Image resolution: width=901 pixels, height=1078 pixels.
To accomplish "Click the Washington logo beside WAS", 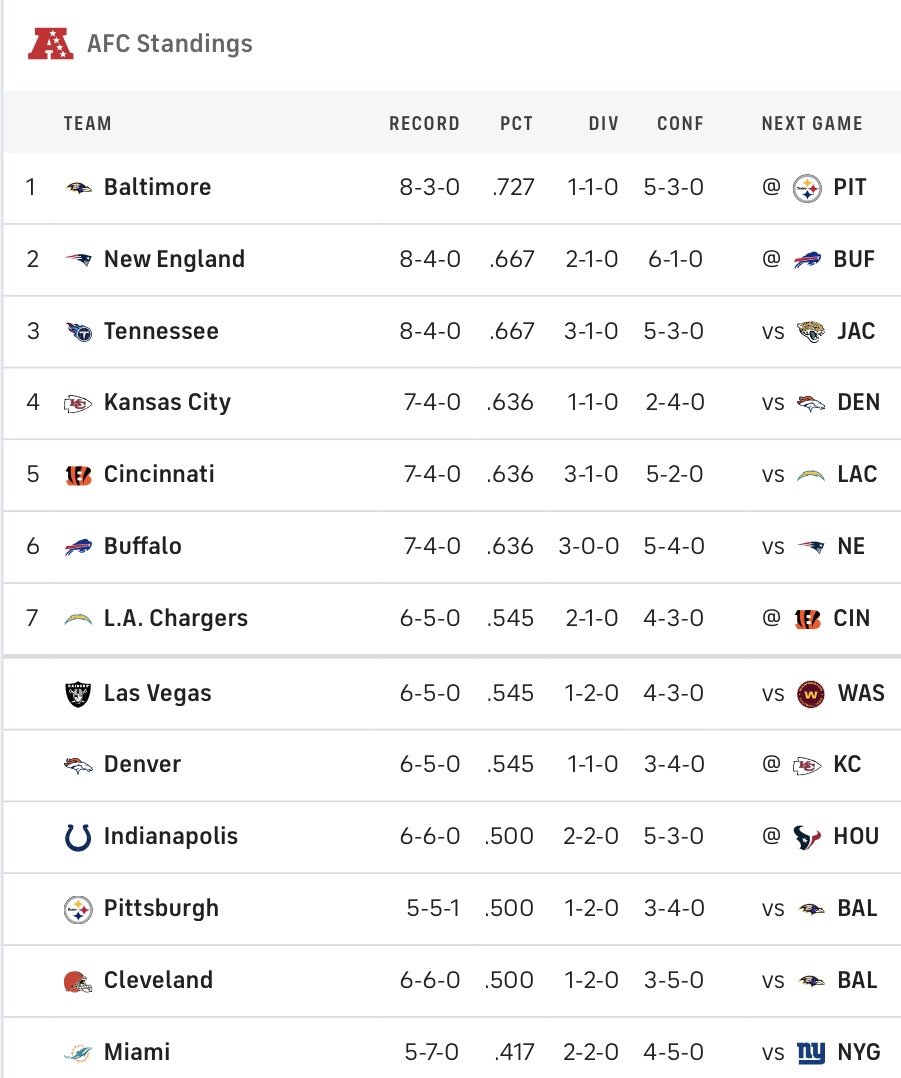I will pos(811,694).
